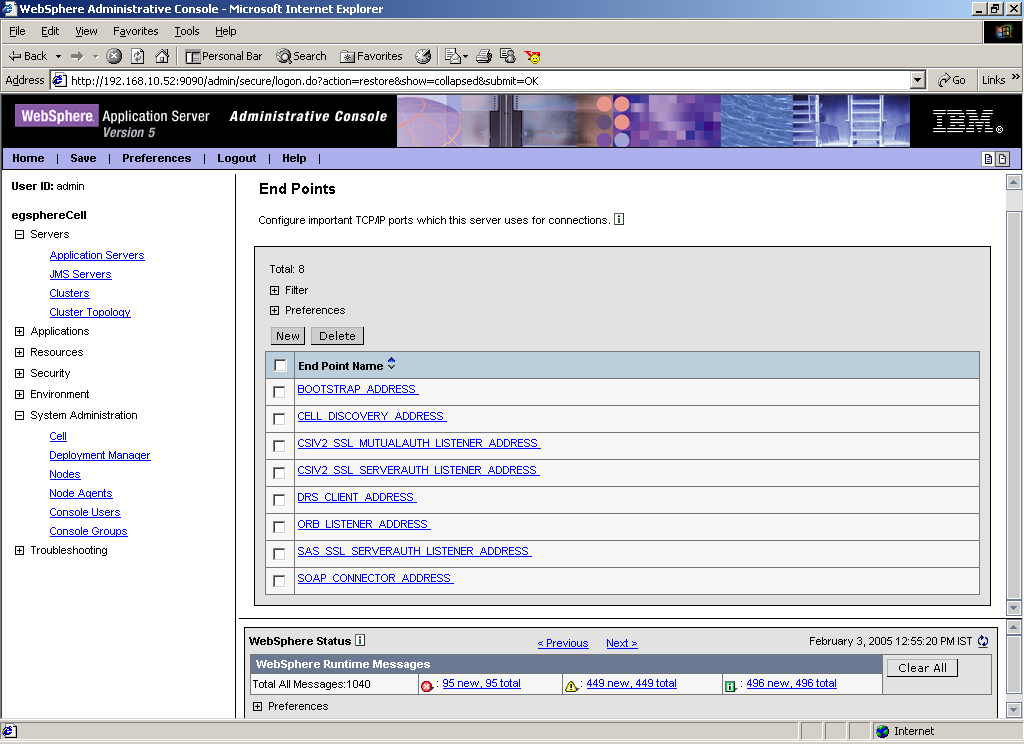Check the DRS_CLIENT_ADDRESS row checkbox
This screenshot has width=1024, height=744.
coord(279,500)
